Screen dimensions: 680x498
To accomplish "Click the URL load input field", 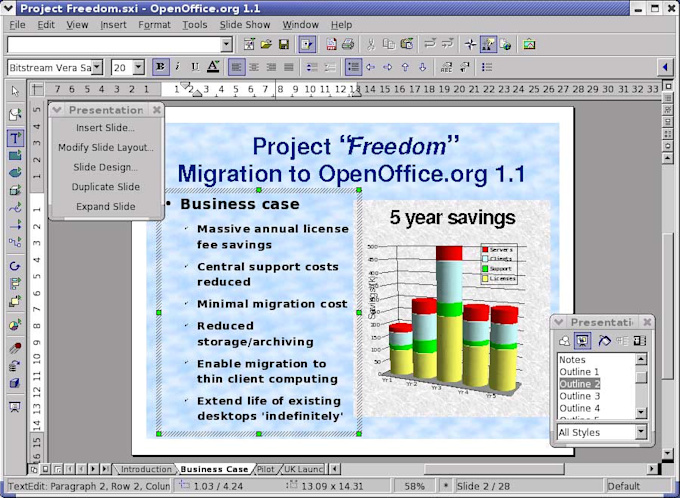I will click(114, 44).
